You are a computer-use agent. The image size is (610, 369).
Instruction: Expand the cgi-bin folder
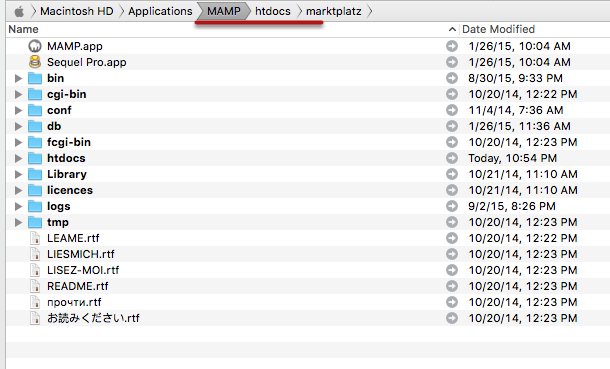pyautogui.click(x=18, y=94)
